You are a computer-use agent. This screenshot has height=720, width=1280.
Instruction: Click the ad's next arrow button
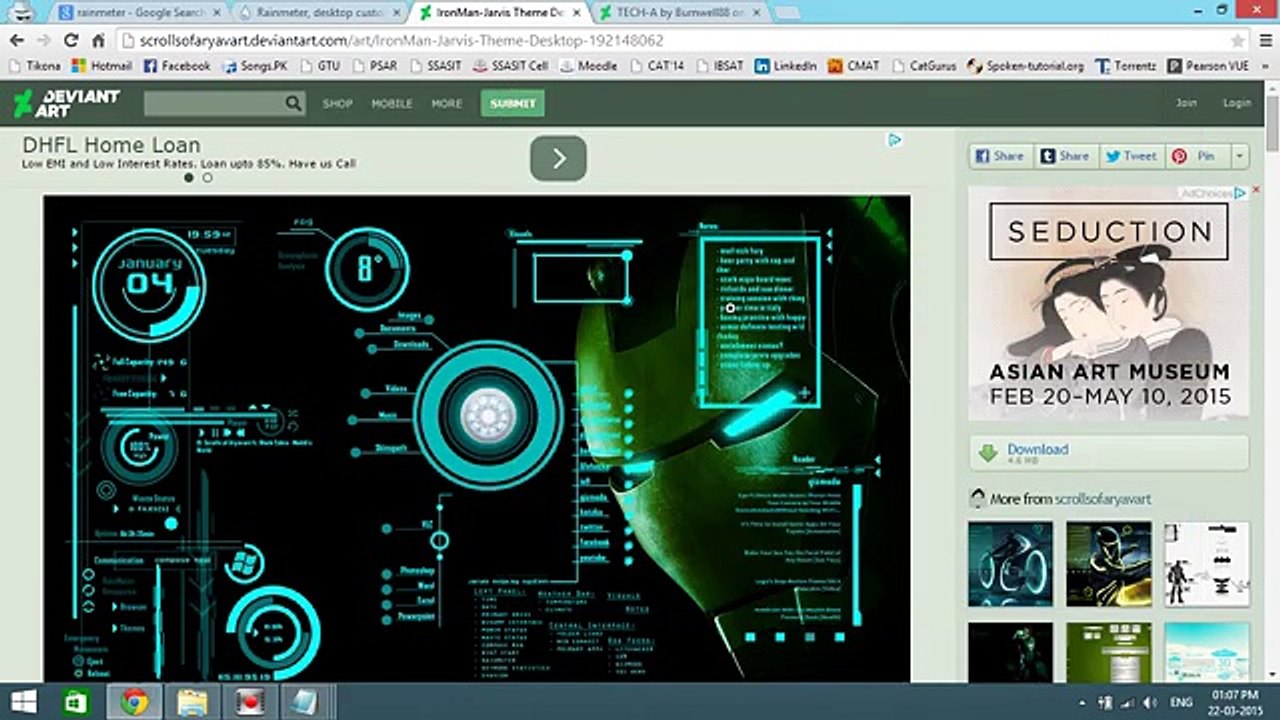[x=558, y=158]
